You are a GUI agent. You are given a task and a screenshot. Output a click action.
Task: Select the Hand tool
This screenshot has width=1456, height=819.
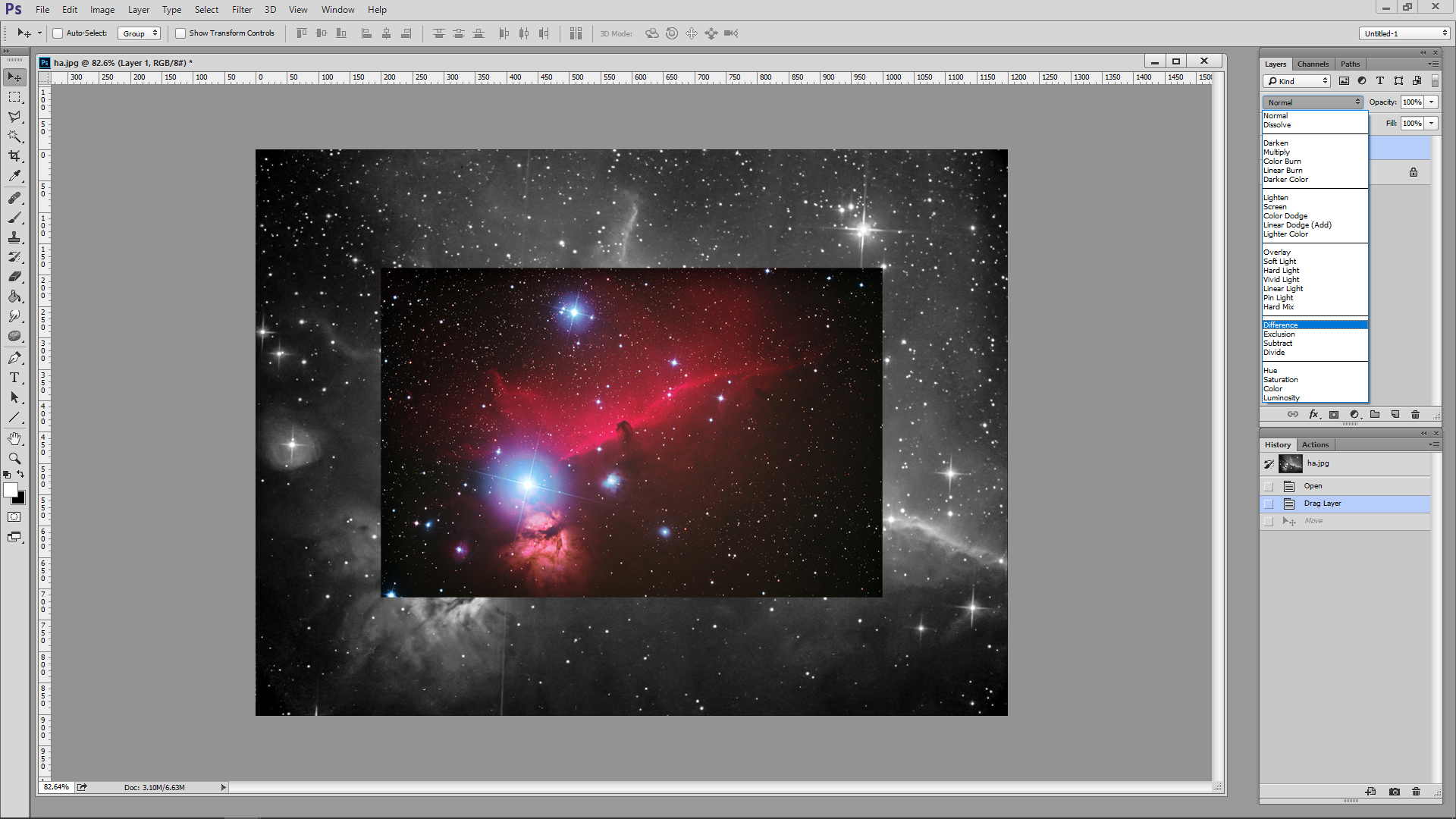click(x=14, y=439)
